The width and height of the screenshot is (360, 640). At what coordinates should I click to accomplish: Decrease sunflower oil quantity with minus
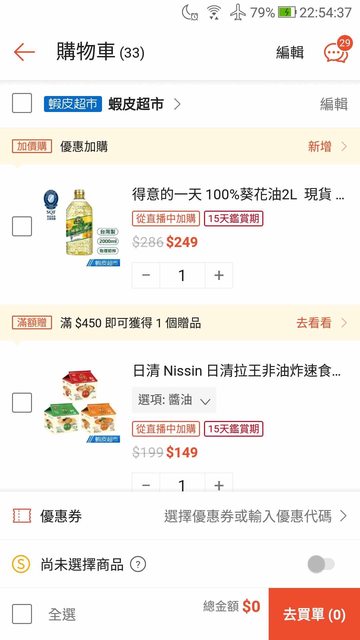[x=146, y=276]
